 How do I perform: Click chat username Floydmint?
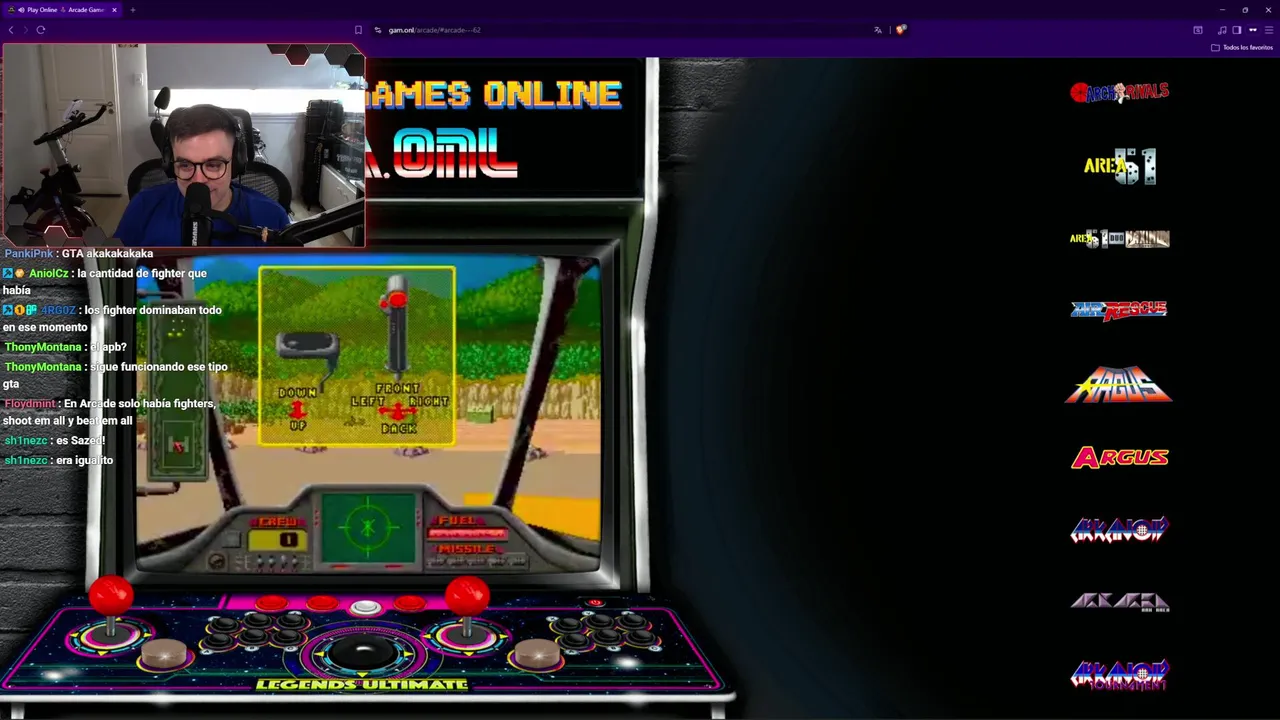coord(29,404)
